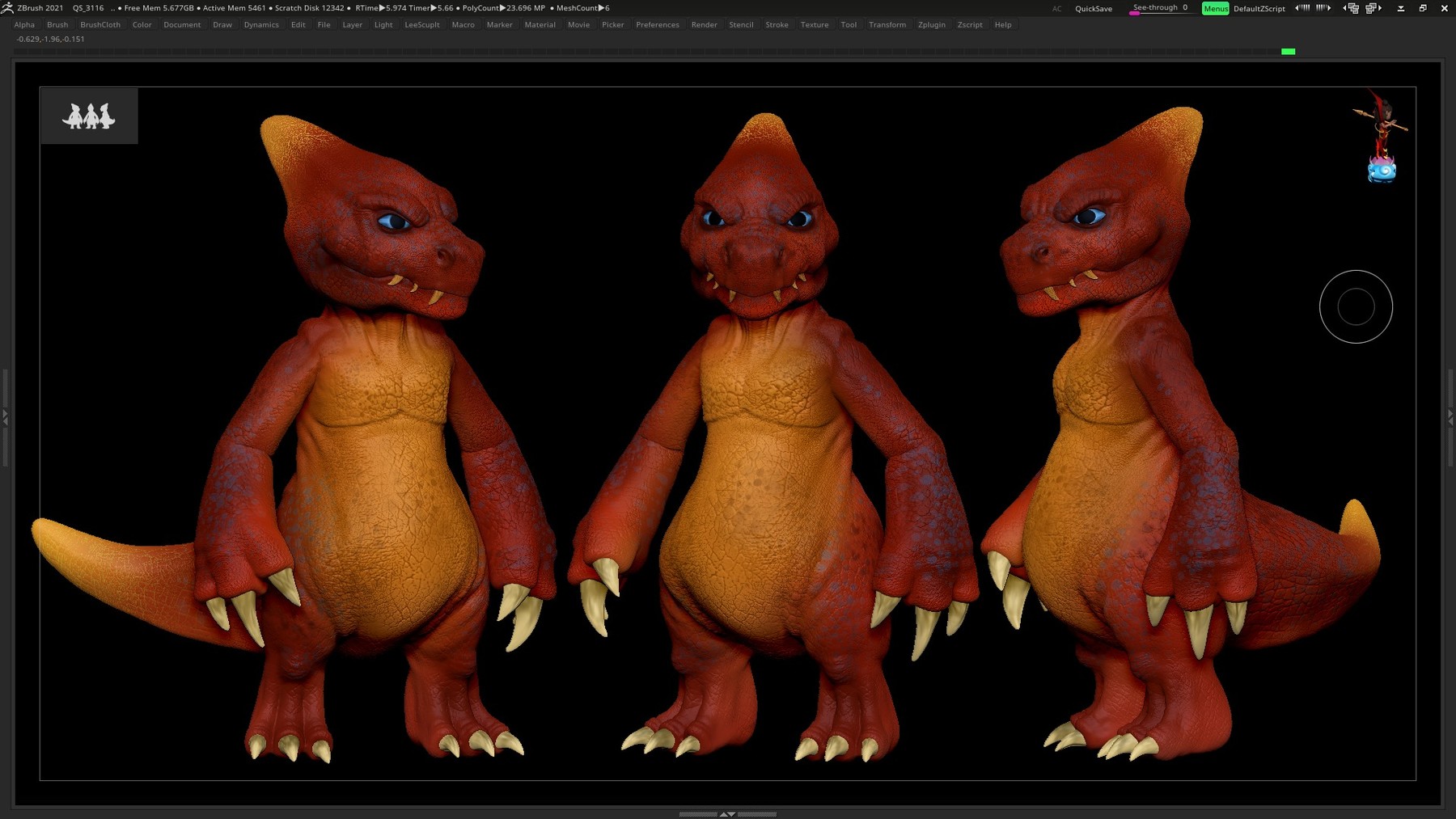Image resolution: width=1456 pixels, height=819 pixels.
Task: Click the camera navigation circle widget
Action: click(x=1356, y=306)
